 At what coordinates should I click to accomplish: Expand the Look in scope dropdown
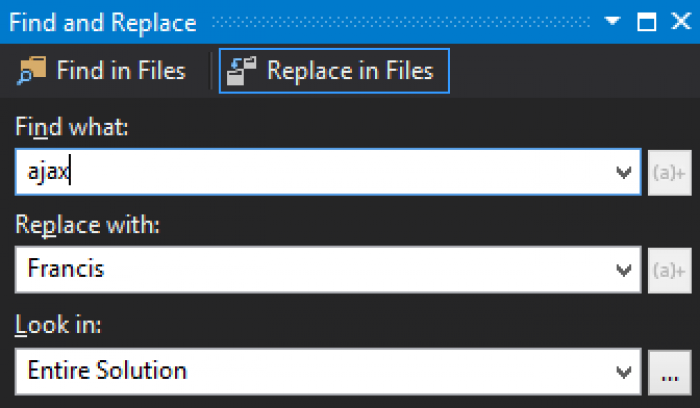[624, 372]
